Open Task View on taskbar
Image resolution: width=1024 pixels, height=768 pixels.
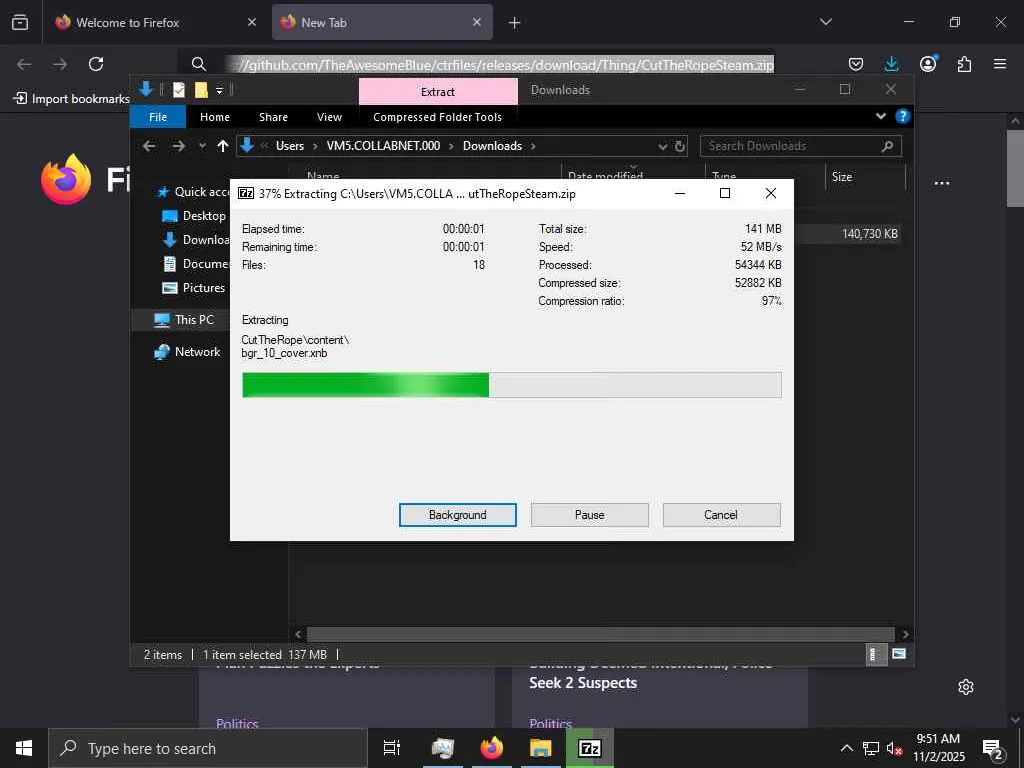click(392, 748)
